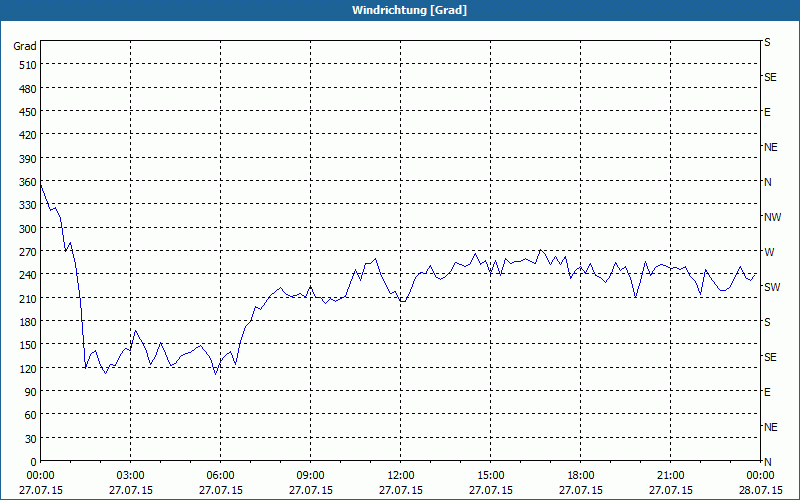Select the E compass label at 450 level
Viewport: 800px width, 500px height.
point(767,112)
